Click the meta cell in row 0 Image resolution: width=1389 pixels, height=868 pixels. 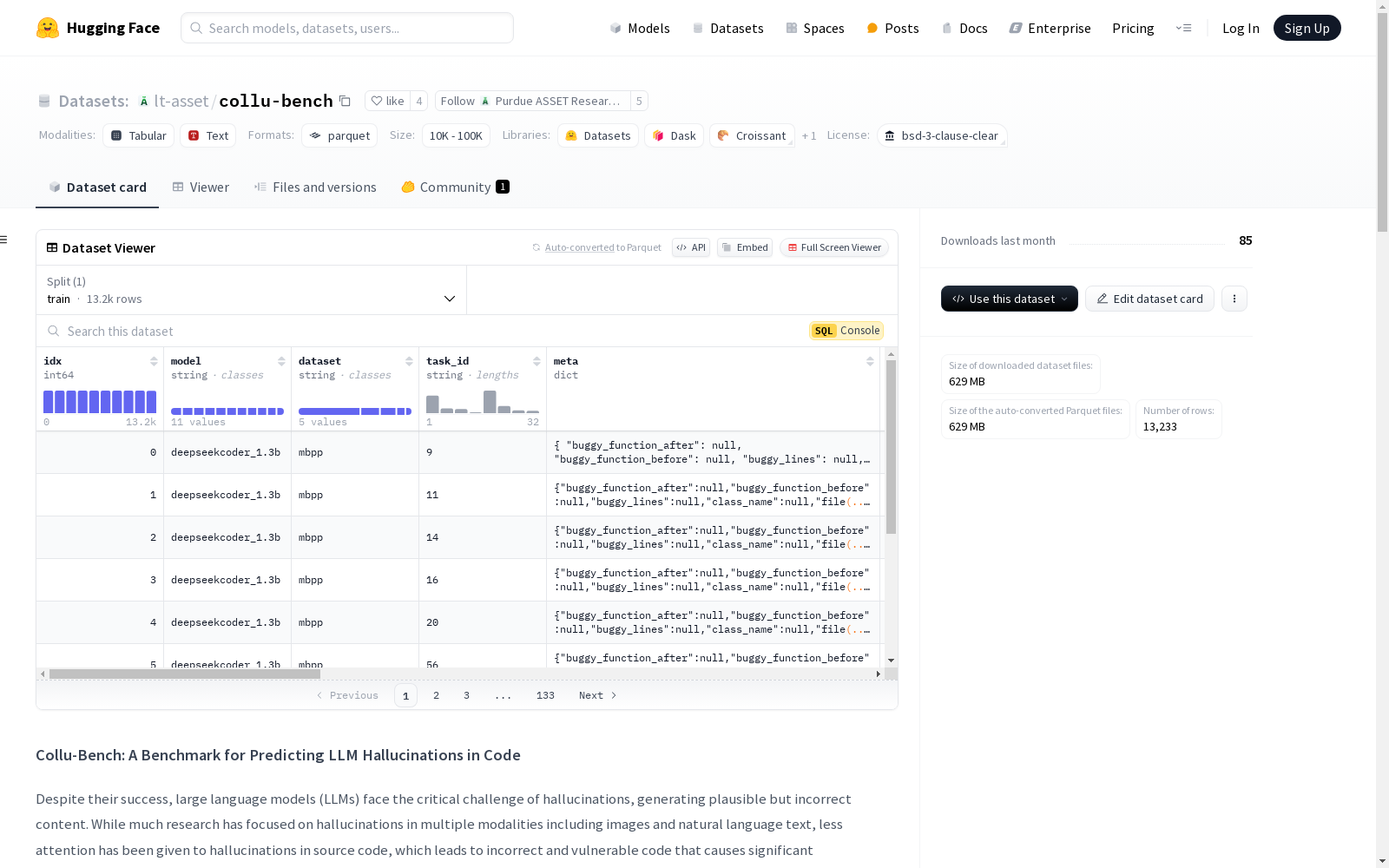click(x=713, y=452)
